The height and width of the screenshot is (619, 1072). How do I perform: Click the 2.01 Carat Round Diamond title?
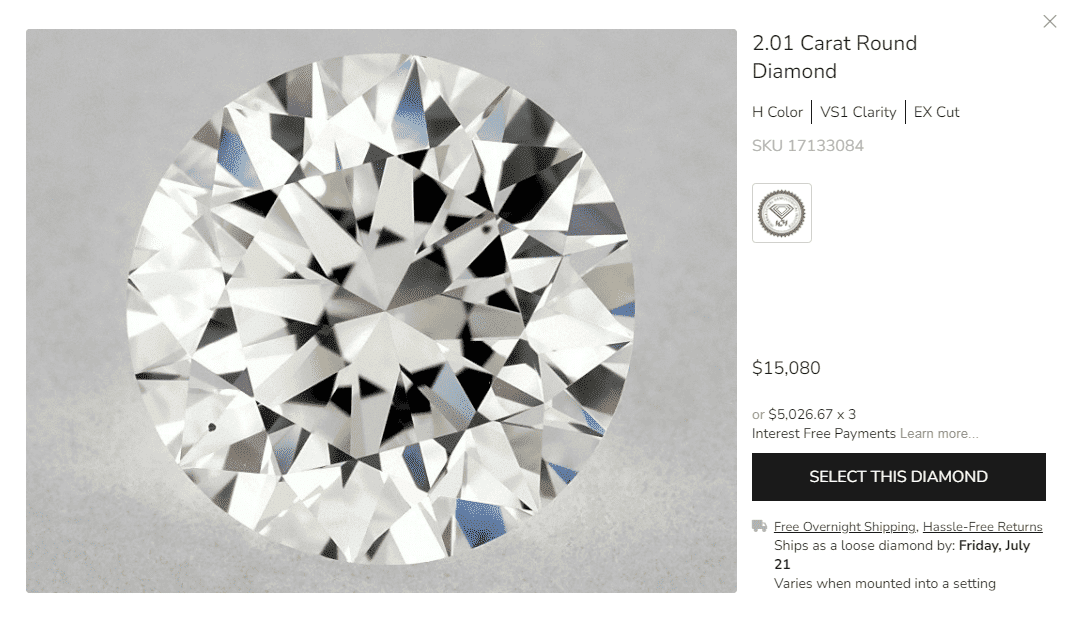tap(835, 57)
